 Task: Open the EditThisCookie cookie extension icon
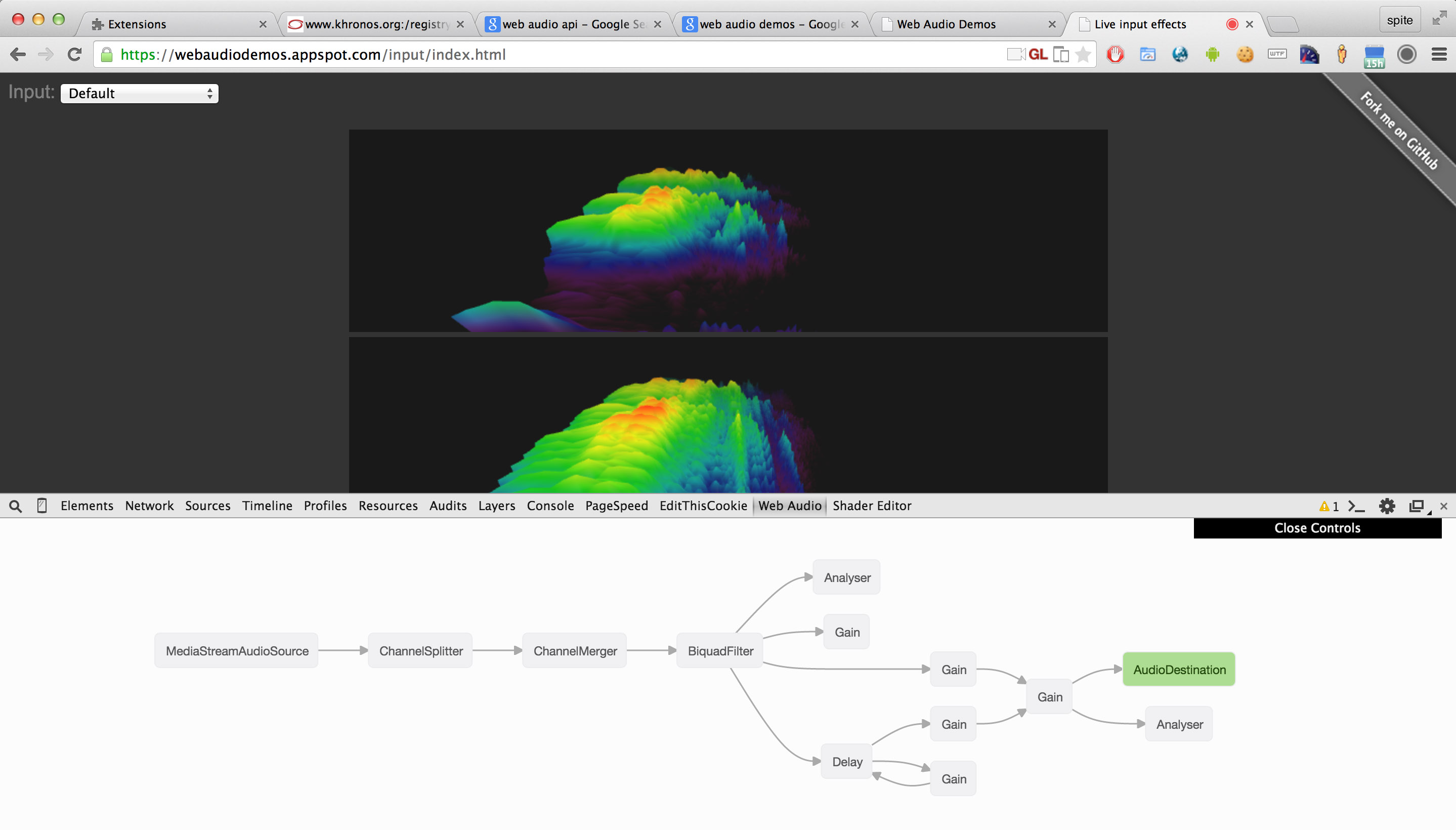pyautogui.click(x=1245, y=54)
